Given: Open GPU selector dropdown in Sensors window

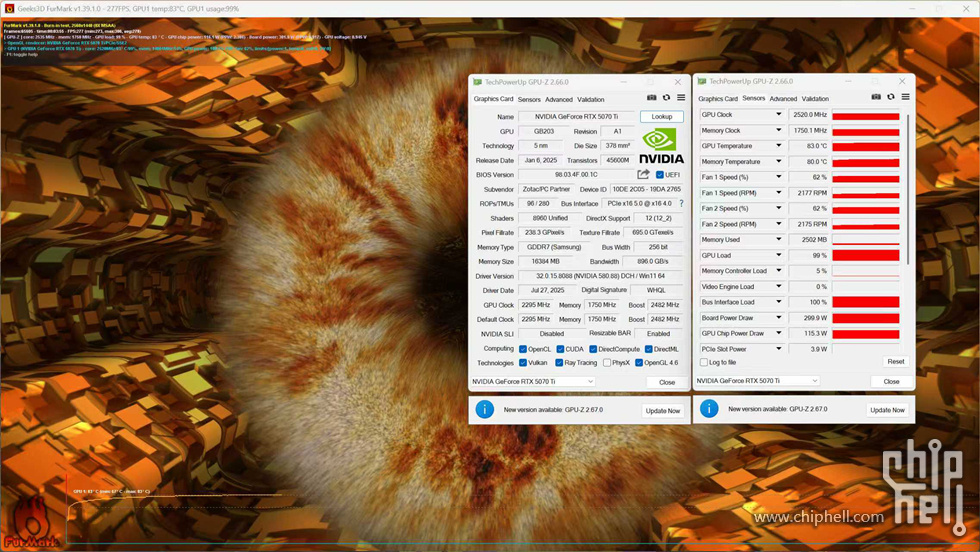Looking at the screenshot, I should (757, 381).
